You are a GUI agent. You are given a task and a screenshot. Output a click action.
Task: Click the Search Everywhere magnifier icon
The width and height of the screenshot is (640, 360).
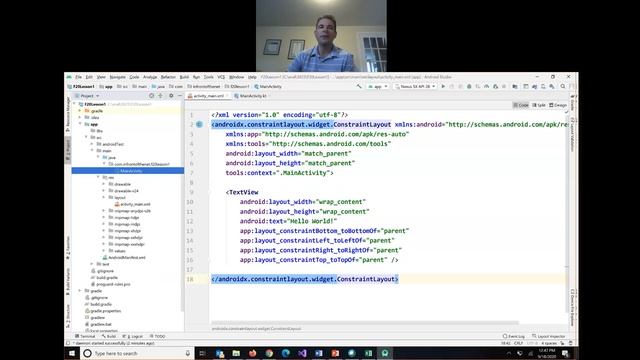coord(563,87)
